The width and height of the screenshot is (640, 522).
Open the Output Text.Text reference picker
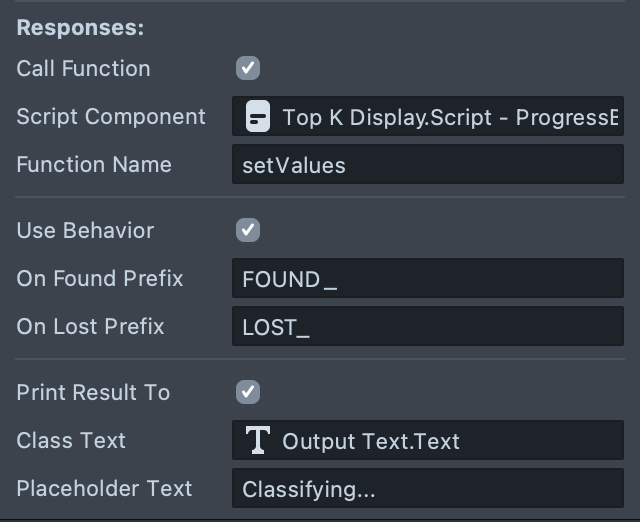(x=440, y=440)
